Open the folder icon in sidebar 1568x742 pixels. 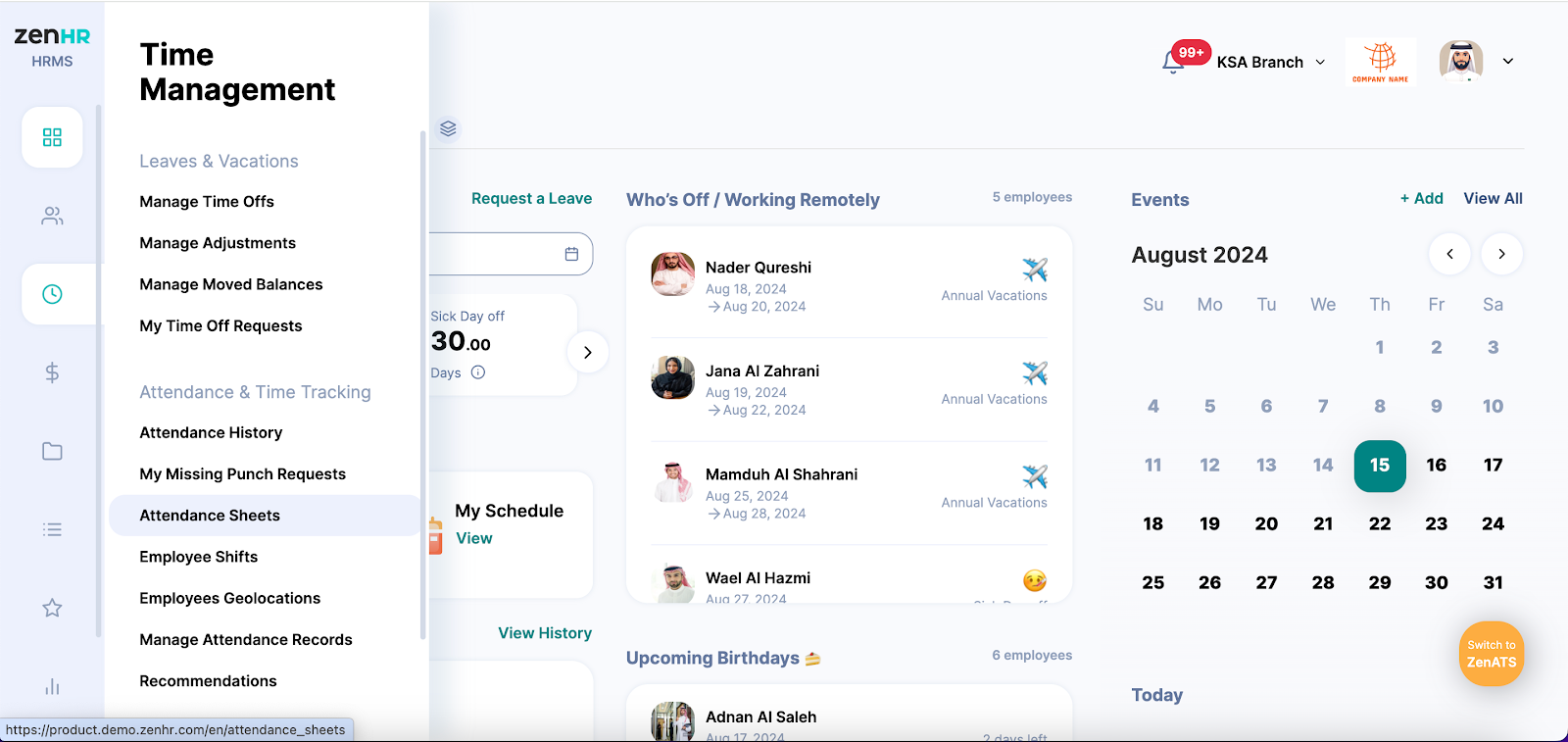coord(52,451)
